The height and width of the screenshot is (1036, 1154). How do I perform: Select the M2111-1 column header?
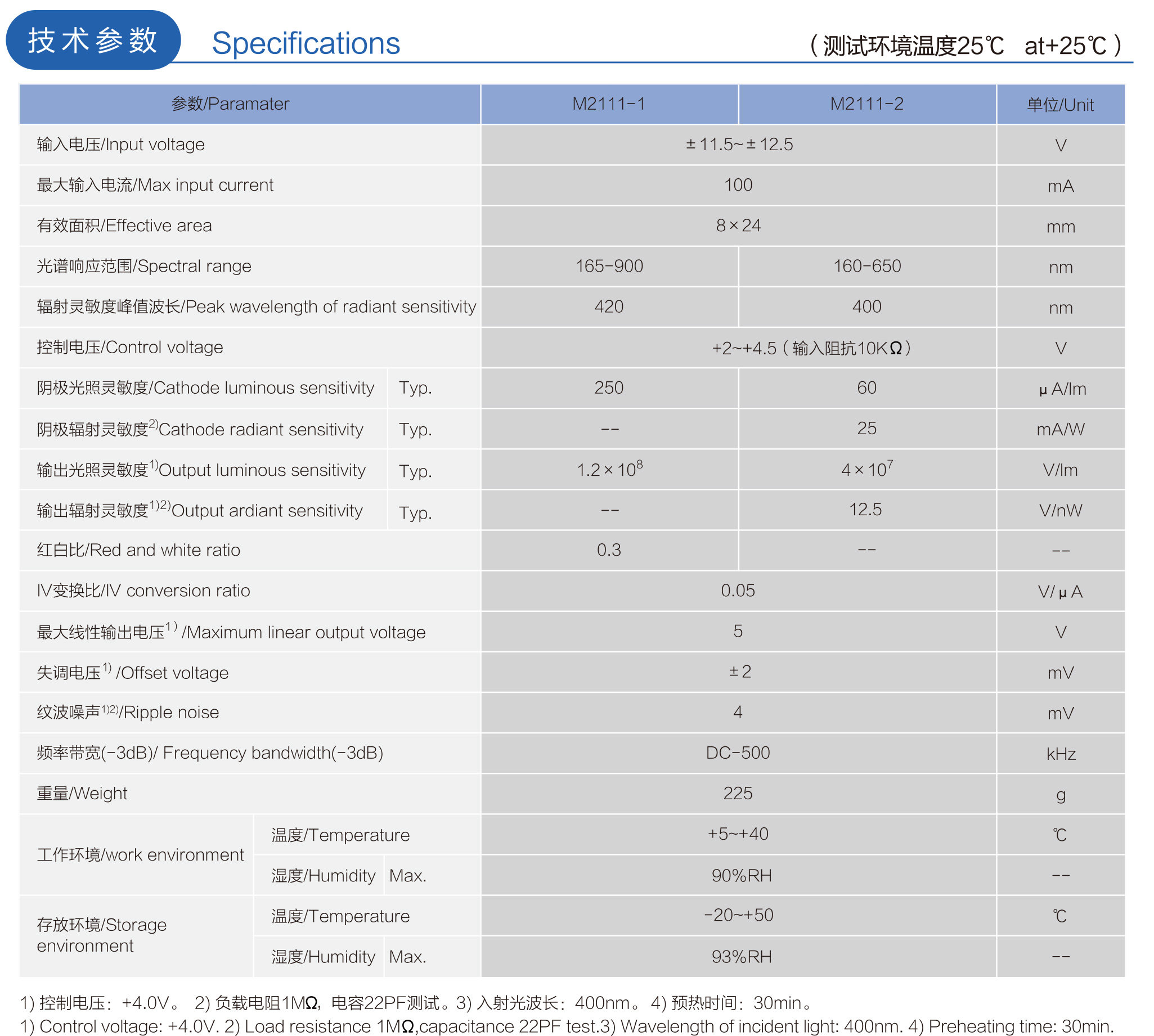pos(609,103)
